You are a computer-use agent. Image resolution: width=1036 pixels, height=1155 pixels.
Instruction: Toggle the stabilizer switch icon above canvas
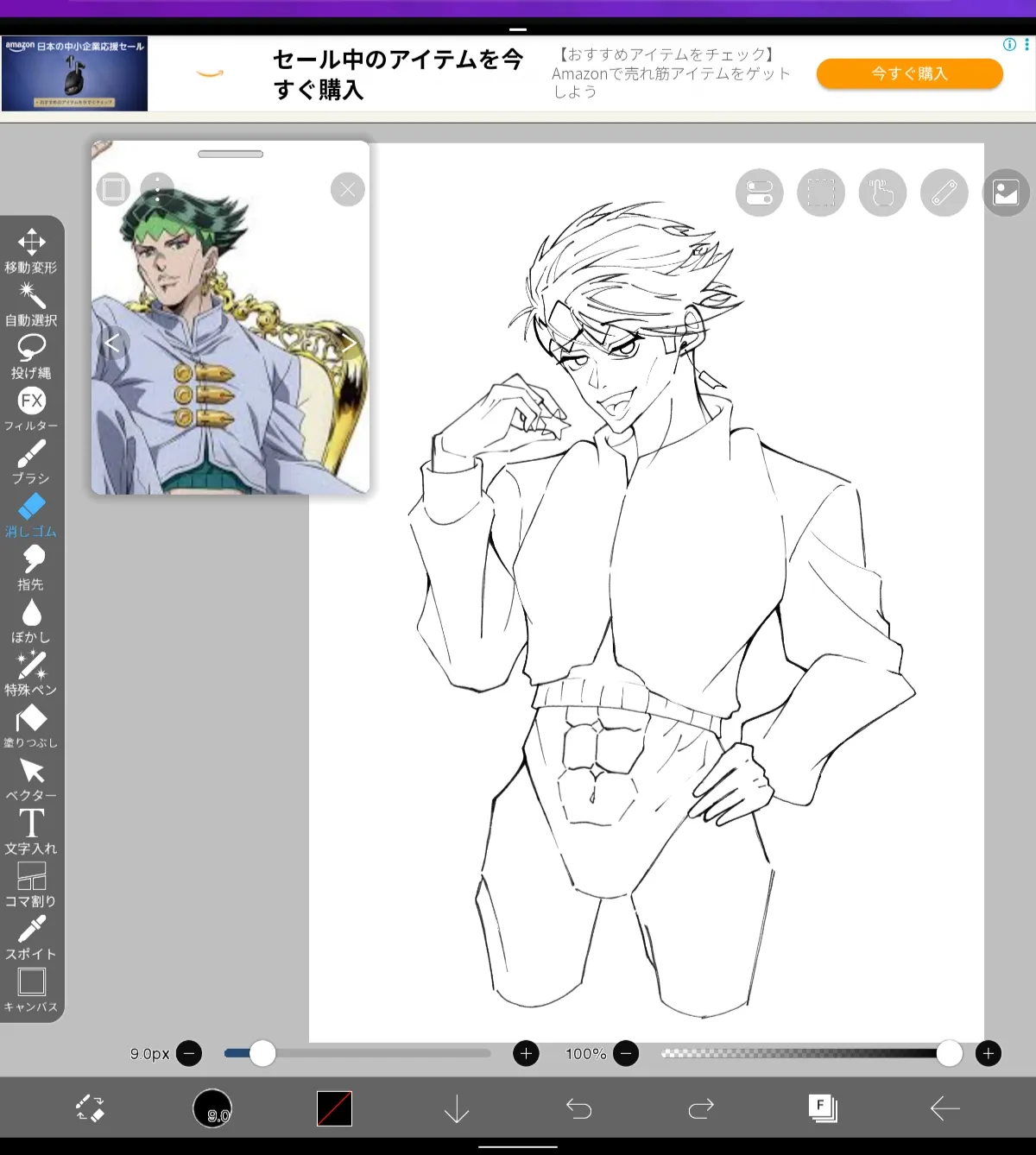pyautogui.click(x=760, y=192)
